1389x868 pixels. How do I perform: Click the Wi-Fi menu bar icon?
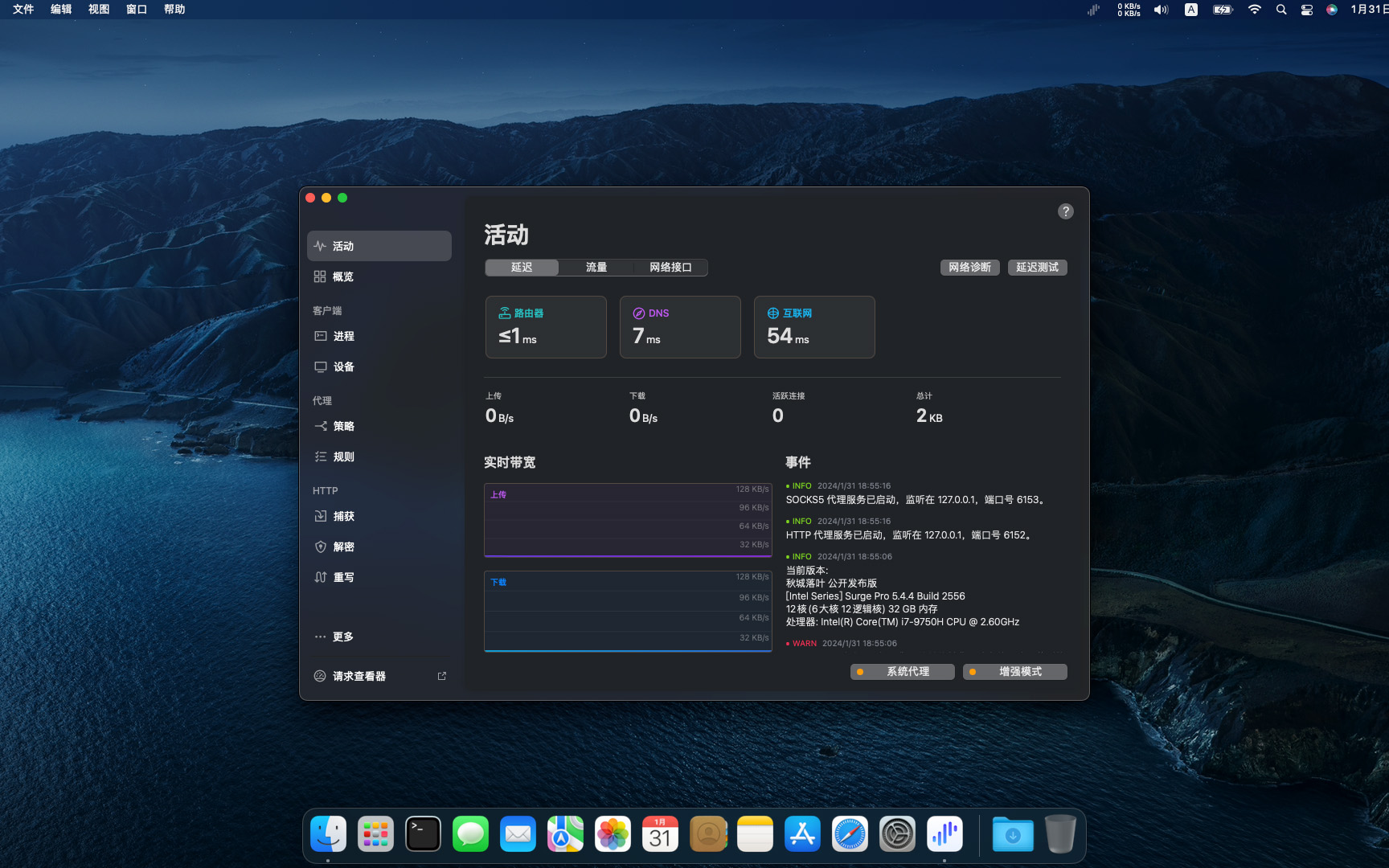pos(1254,10)
